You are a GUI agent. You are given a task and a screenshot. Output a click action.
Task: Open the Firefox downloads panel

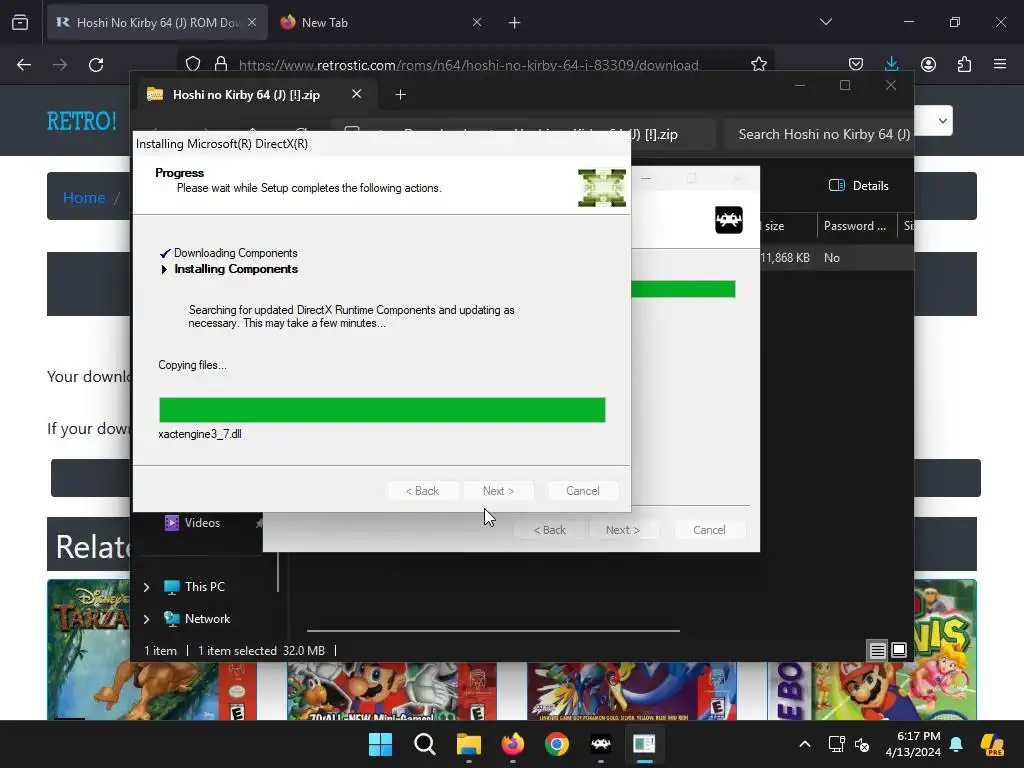(891, 64)
